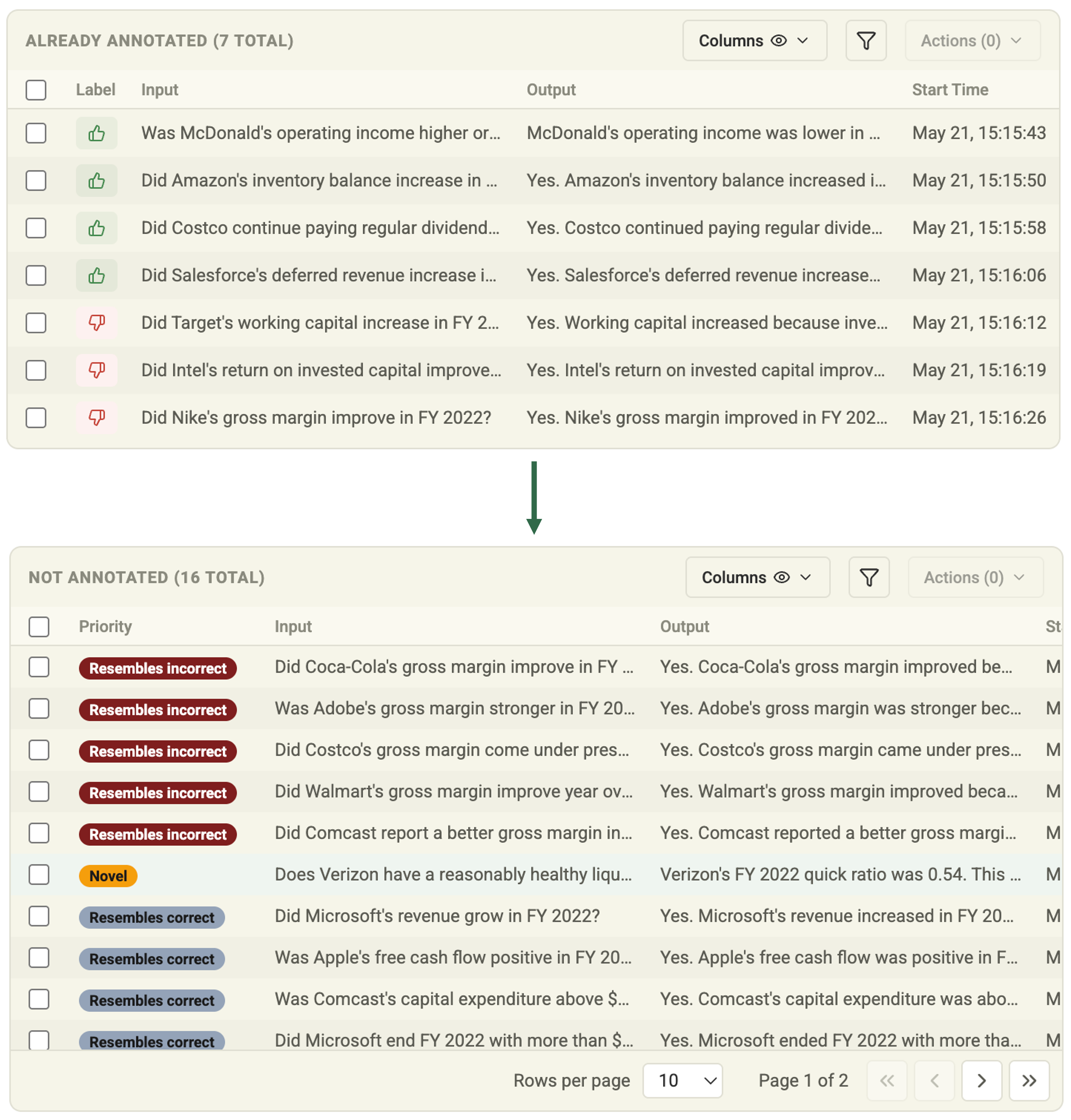Check the Costco's gross margin pressure row
The image size is (1071, 1120).
(39, 750)
